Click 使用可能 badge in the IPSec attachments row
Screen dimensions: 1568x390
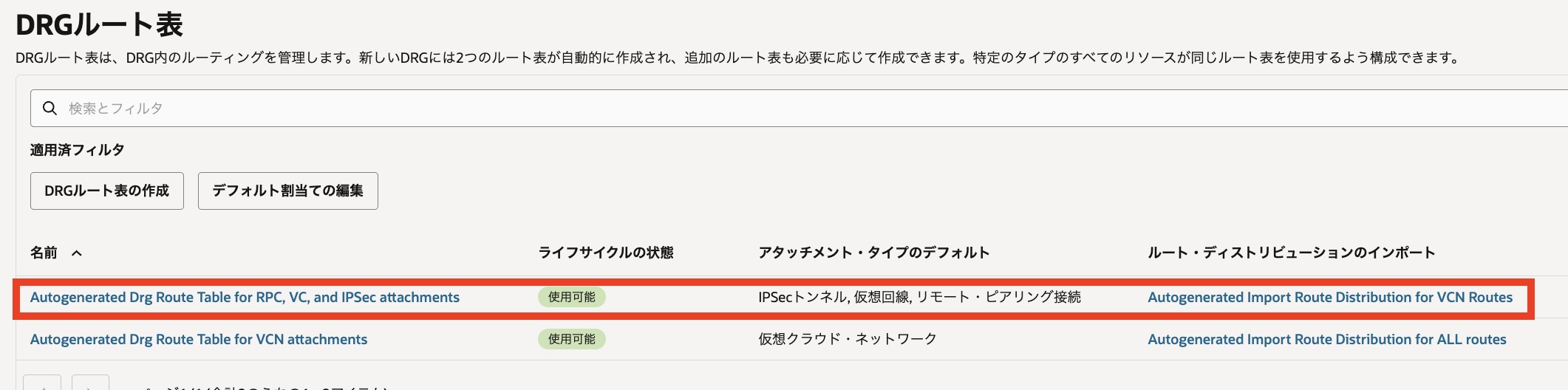click(571, 298)
